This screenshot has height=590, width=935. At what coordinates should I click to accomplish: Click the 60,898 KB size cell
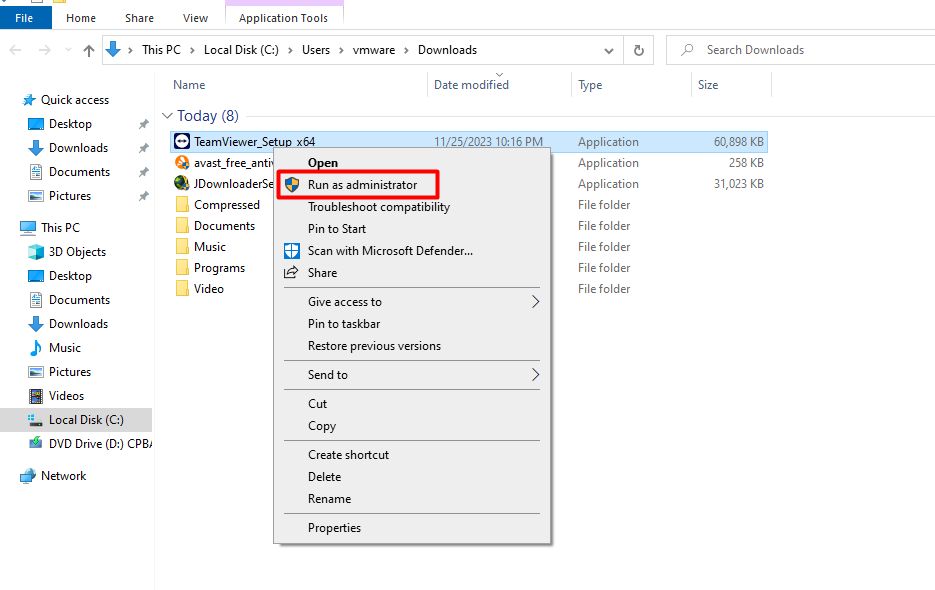(738, 142)
